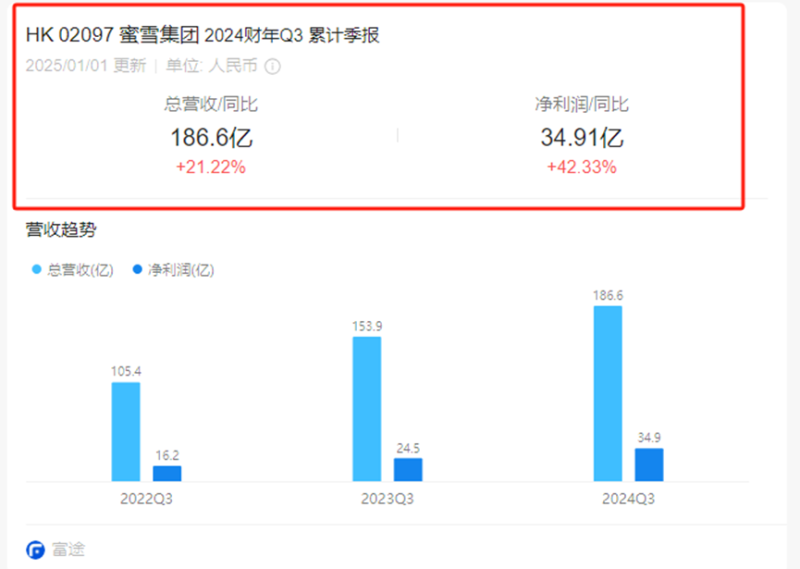Select the 2024Q3 net profit bar labeled 34.9
Image resolution: width=800 pixels, height=569 pixels.
coord(649,464)
